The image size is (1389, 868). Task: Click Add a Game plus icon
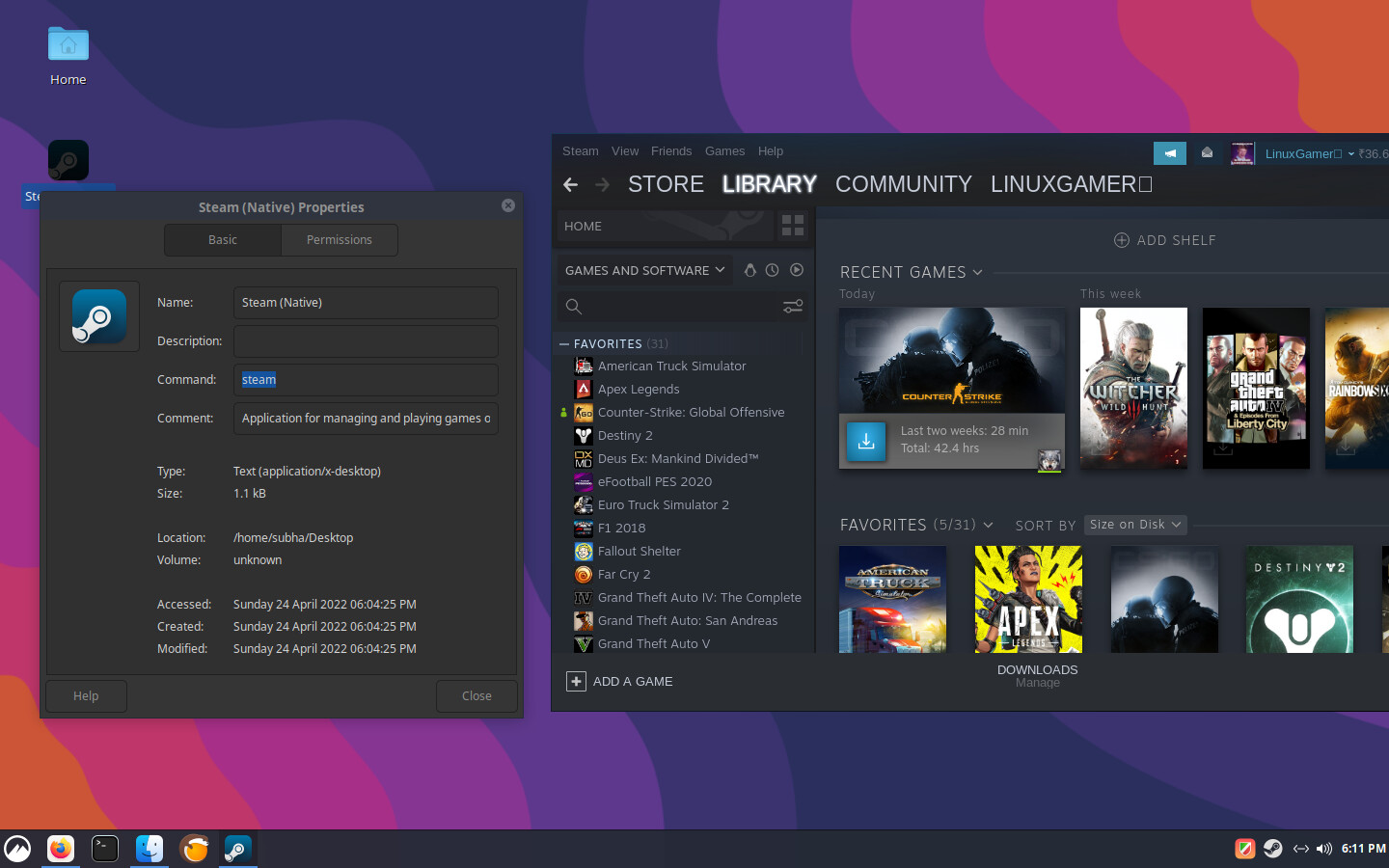pos(576,682)
